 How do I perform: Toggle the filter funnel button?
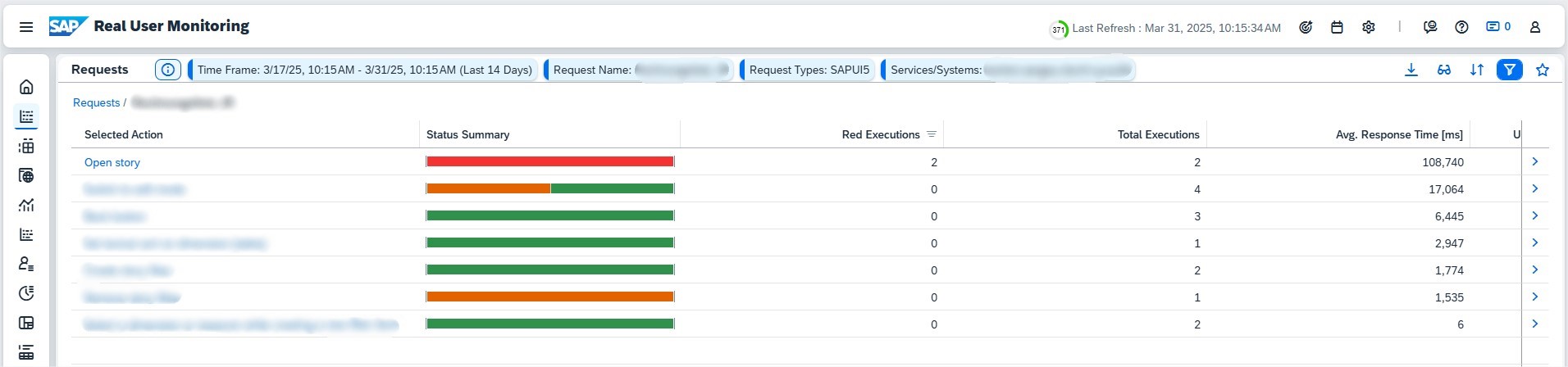[x=1509, y=70]
